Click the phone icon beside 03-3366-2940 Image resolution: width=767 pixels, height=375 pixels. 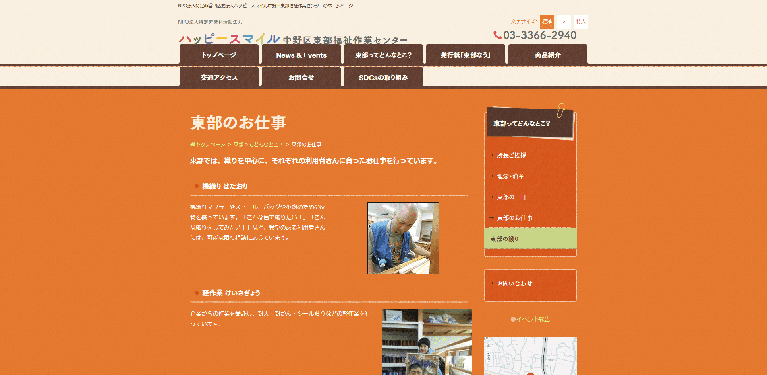(x=497, y=35)
